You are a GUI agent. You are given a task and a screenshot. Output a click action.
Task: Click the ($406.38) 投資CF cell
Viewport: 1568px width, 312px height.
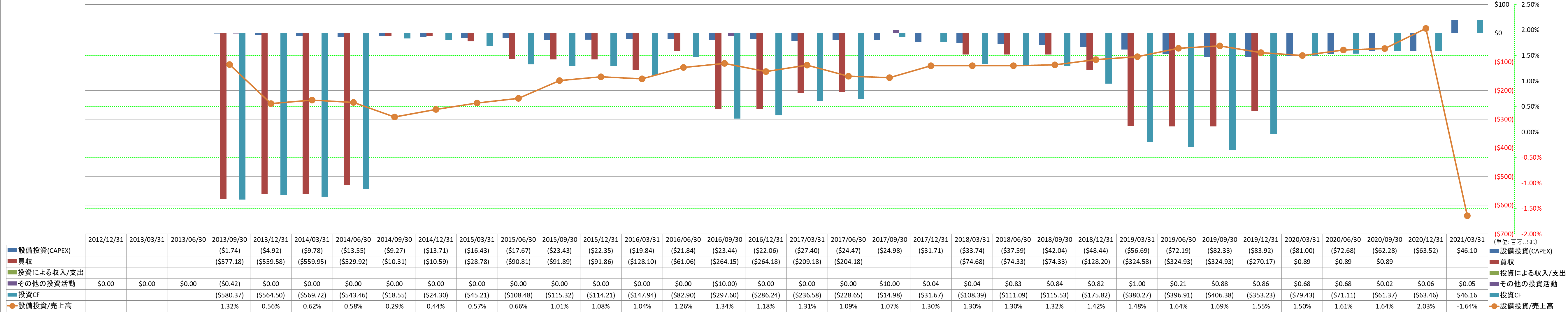pyautogui.click(x=1220, y=295)
